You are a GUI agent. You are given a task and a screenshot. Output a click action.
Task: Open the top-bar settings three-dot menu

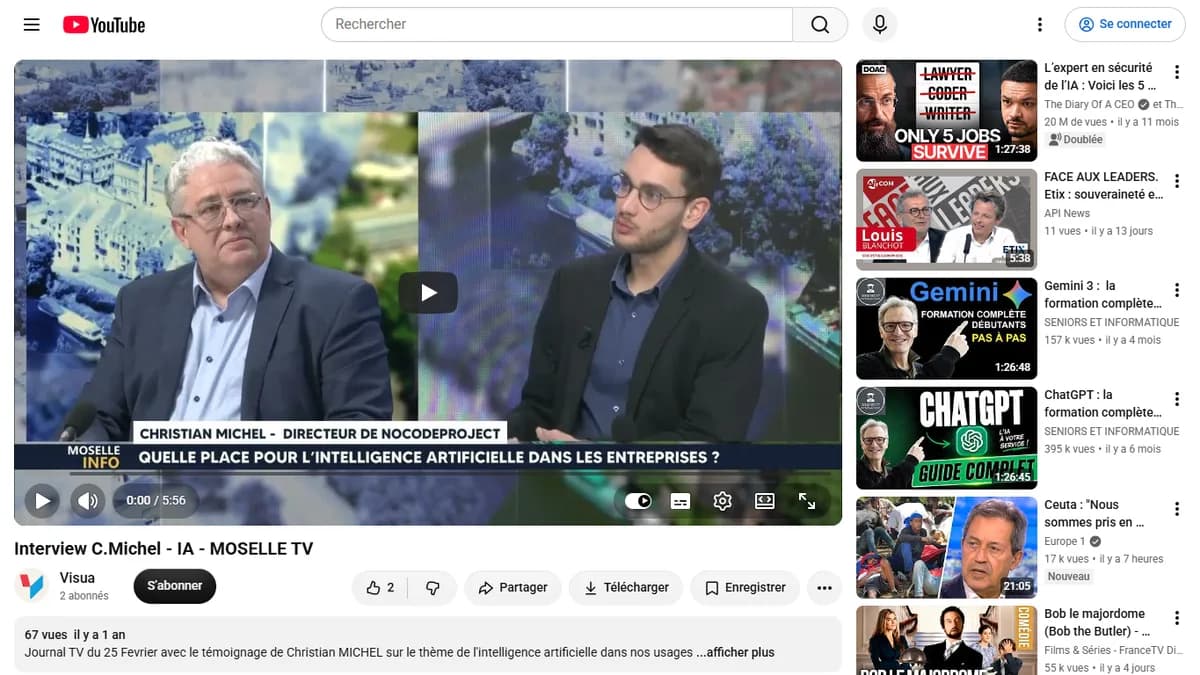(1040, 24)
